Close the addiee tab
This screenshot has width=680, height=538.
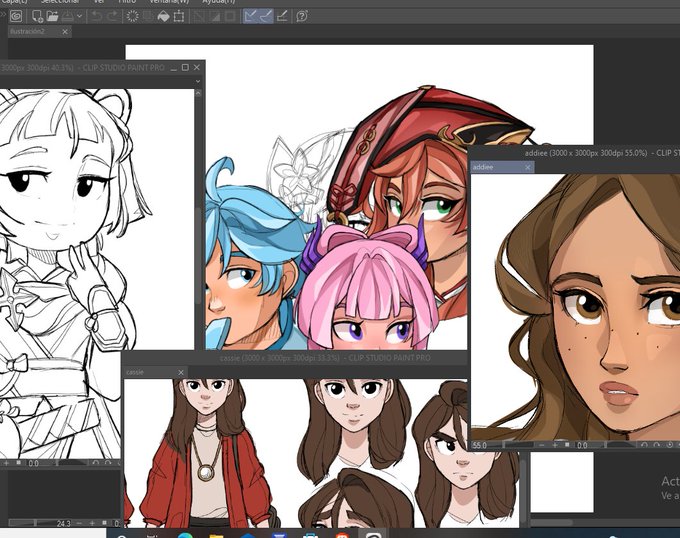(528, 167)
